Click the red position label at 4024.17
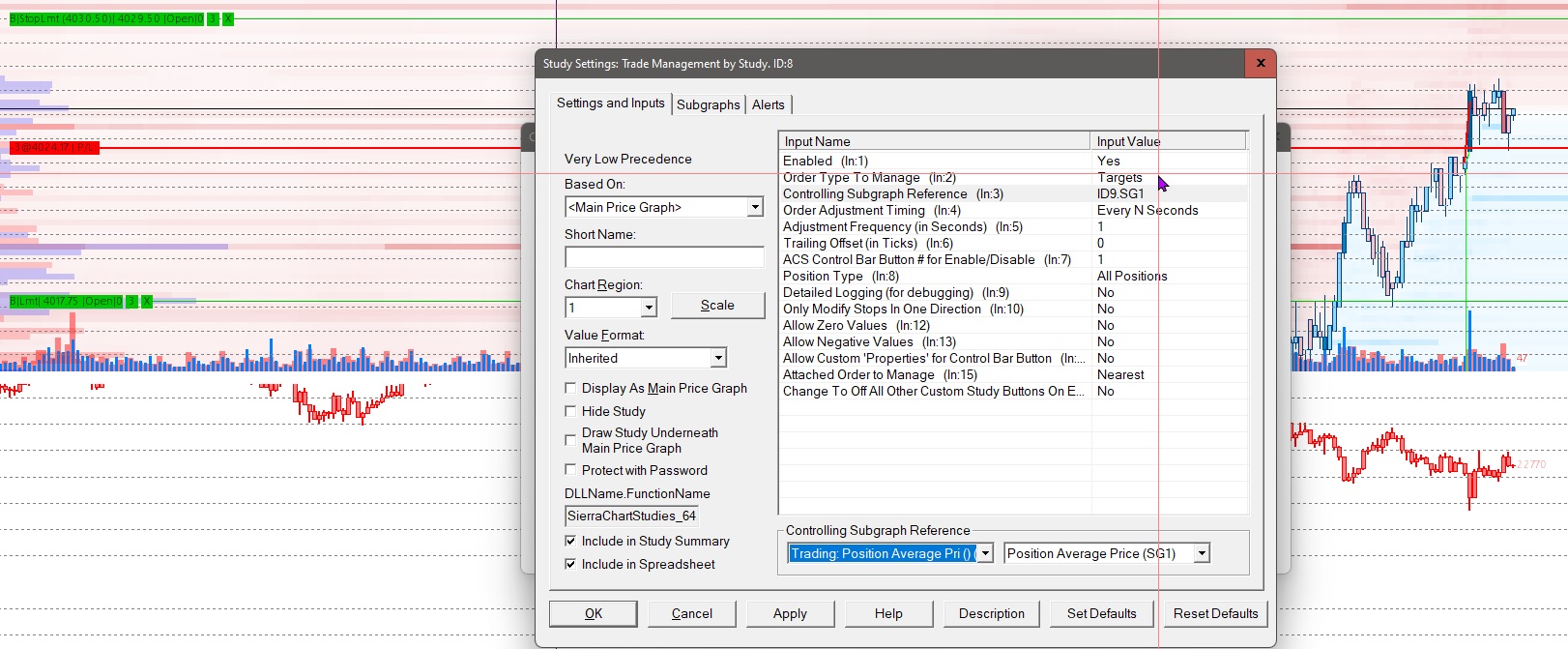Screen dimensions: 1568x649 [53, 148]
